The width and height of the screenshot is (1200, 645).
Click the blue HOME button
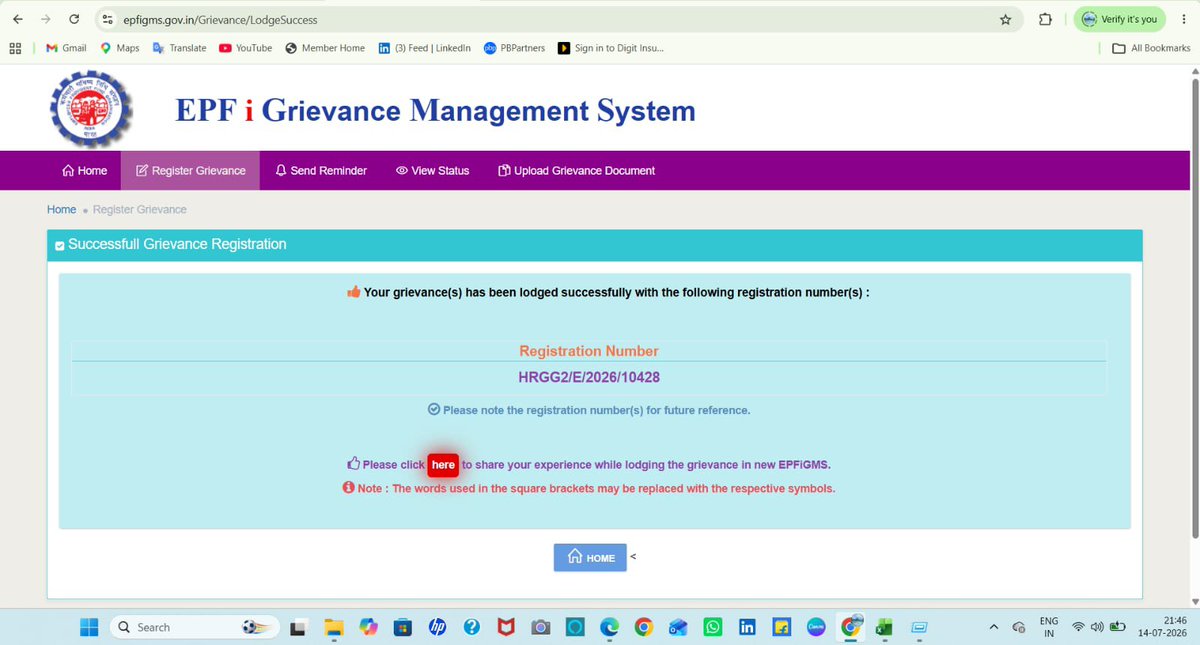click(590, 558)
